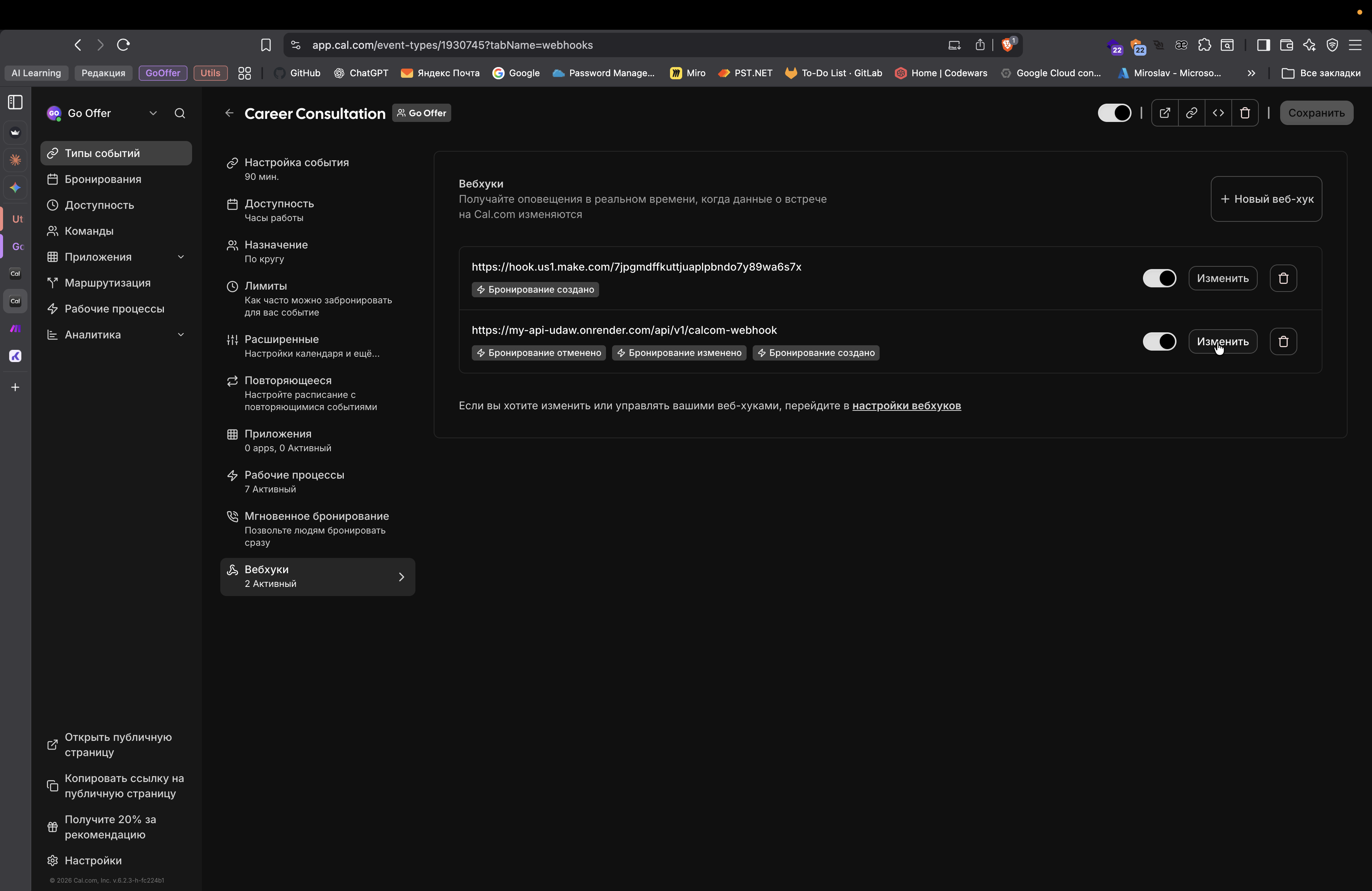Screen dimensions: 1372x891
Task: Click the search icon beside Go Offer
Action: 180,114
